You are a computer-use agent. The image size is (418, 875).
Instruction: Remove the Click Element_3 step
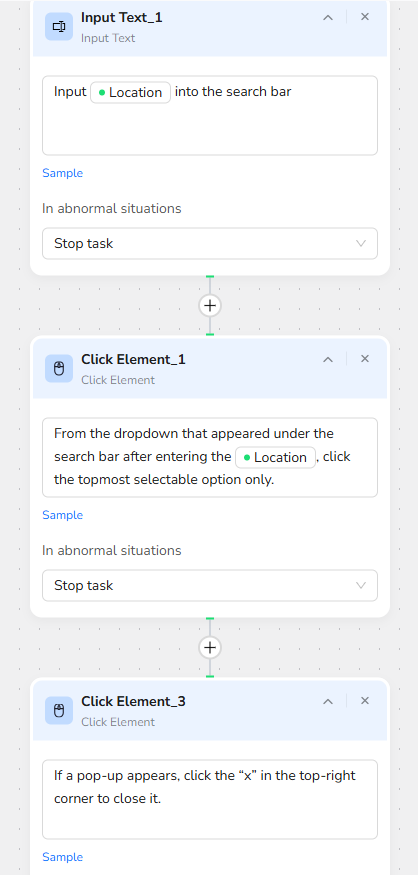(x=365, y=701)
